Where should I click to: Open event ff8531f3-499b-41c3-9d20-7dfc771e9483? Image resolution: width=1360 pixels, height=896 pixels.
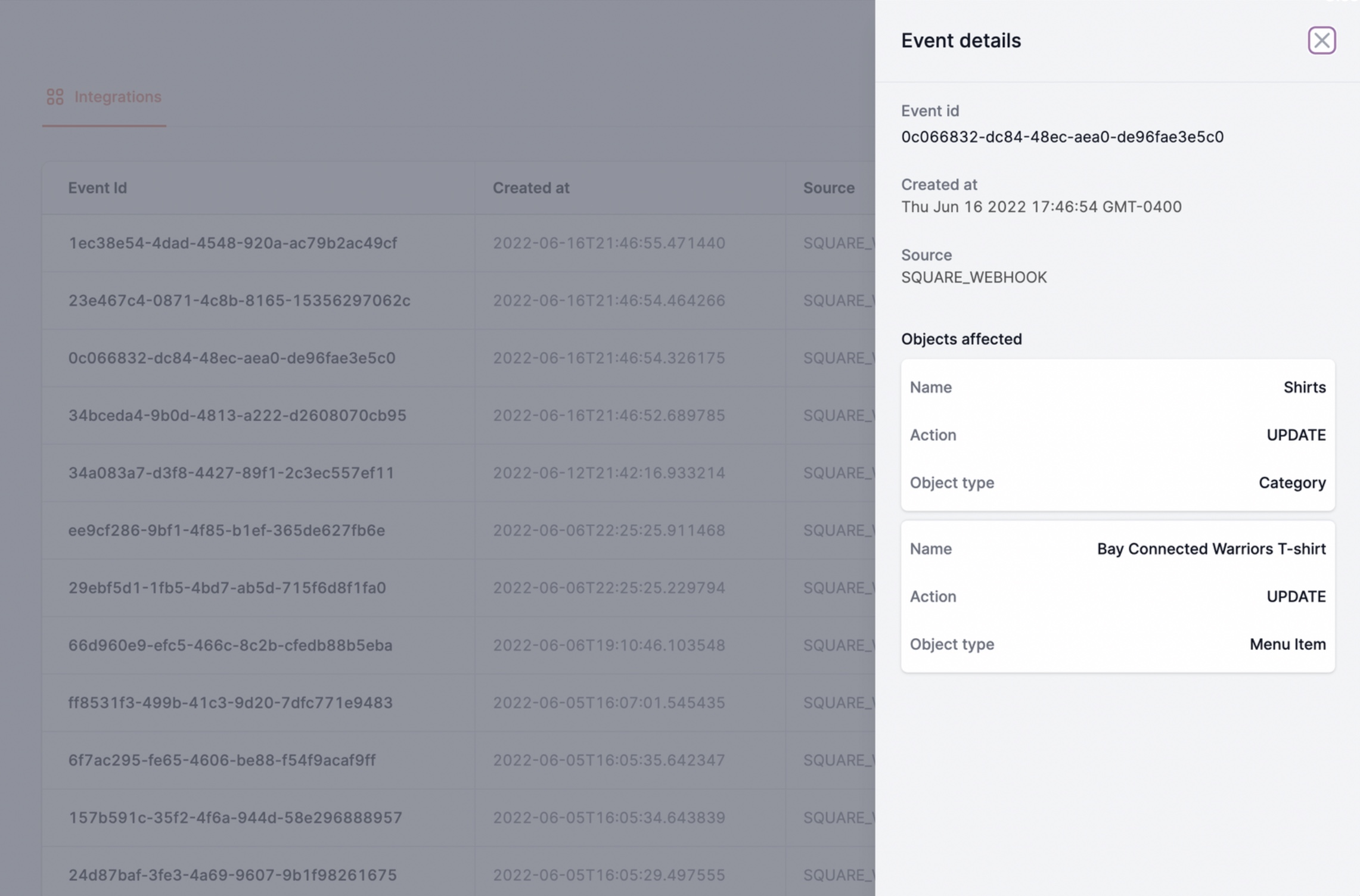[230, 703]
